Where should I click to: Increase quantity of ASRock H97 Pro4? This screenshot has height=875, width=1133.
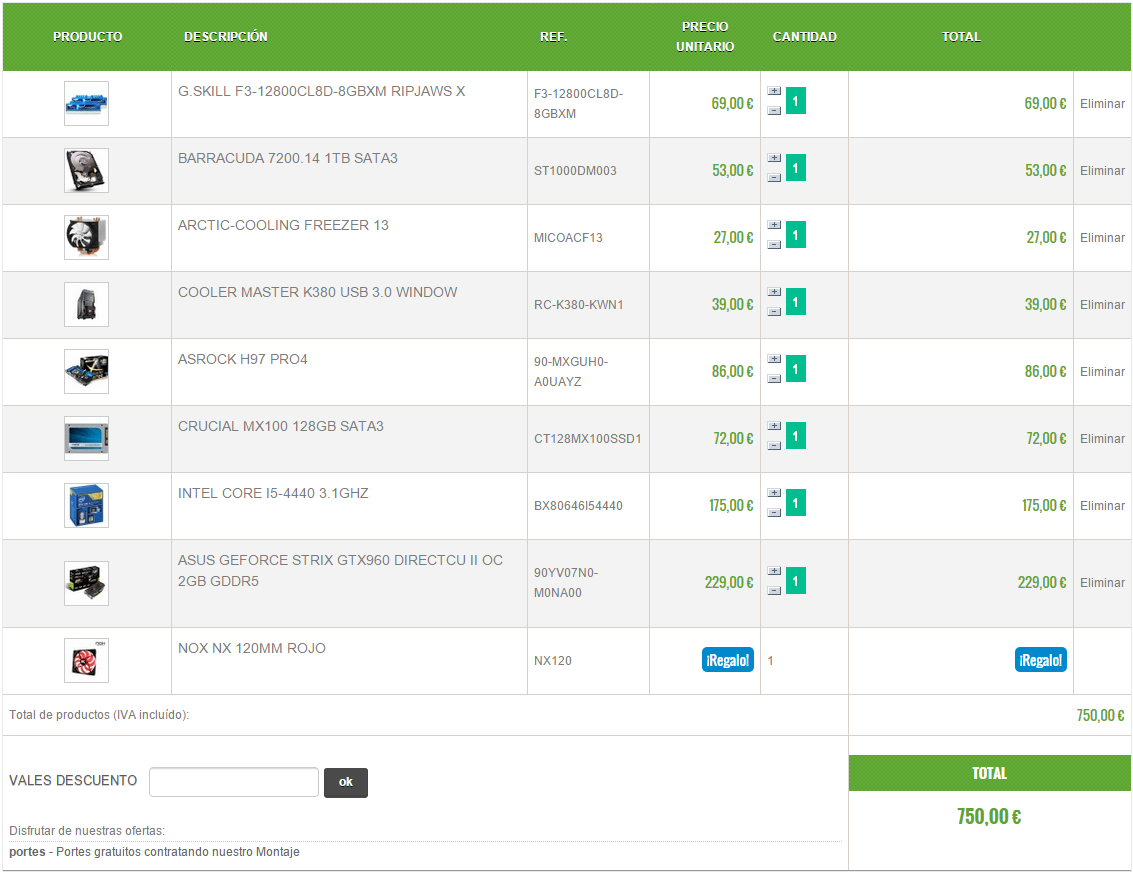[x=774, y=359]
